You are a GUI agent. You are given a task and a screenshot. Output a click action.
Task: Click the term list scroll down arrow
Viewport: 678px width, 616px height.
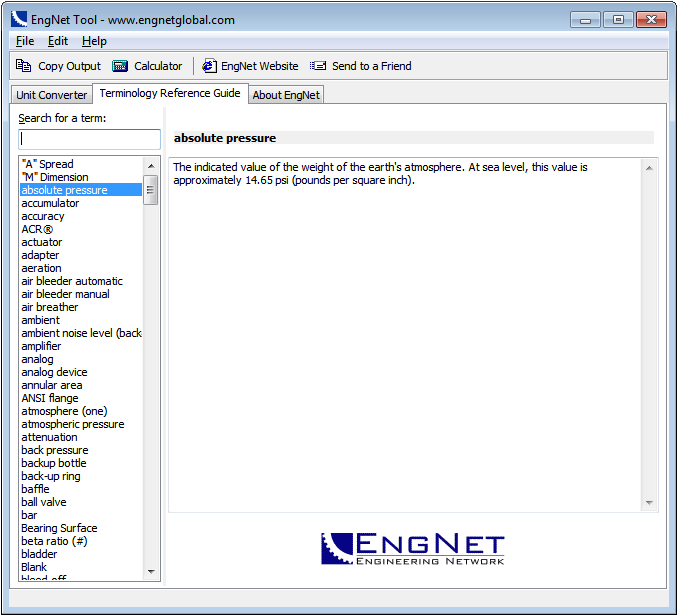click(x=151, y=571)
